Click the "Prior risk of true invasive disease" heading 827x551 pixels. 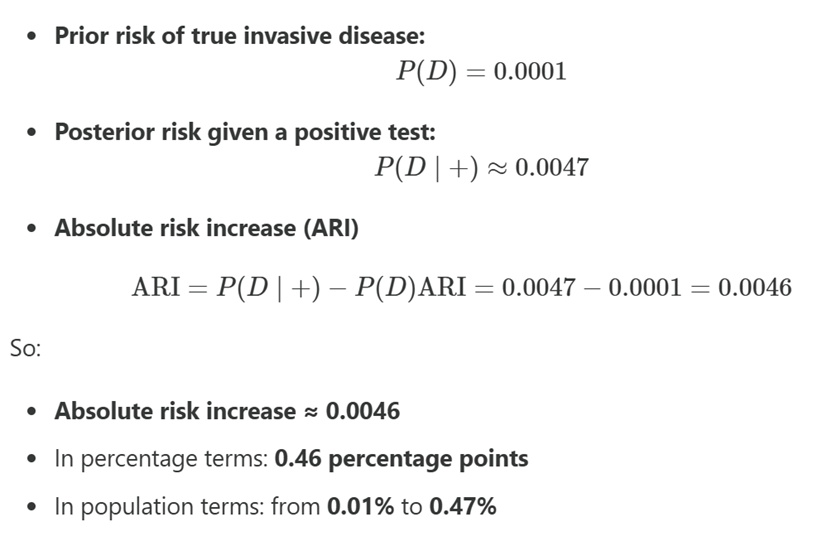click(239, 35)
